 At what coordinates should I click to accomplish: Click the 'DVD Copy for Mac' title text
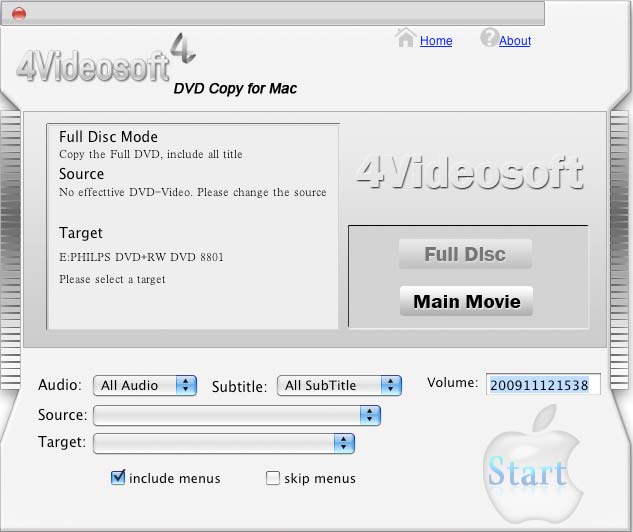tap(235, 88)
